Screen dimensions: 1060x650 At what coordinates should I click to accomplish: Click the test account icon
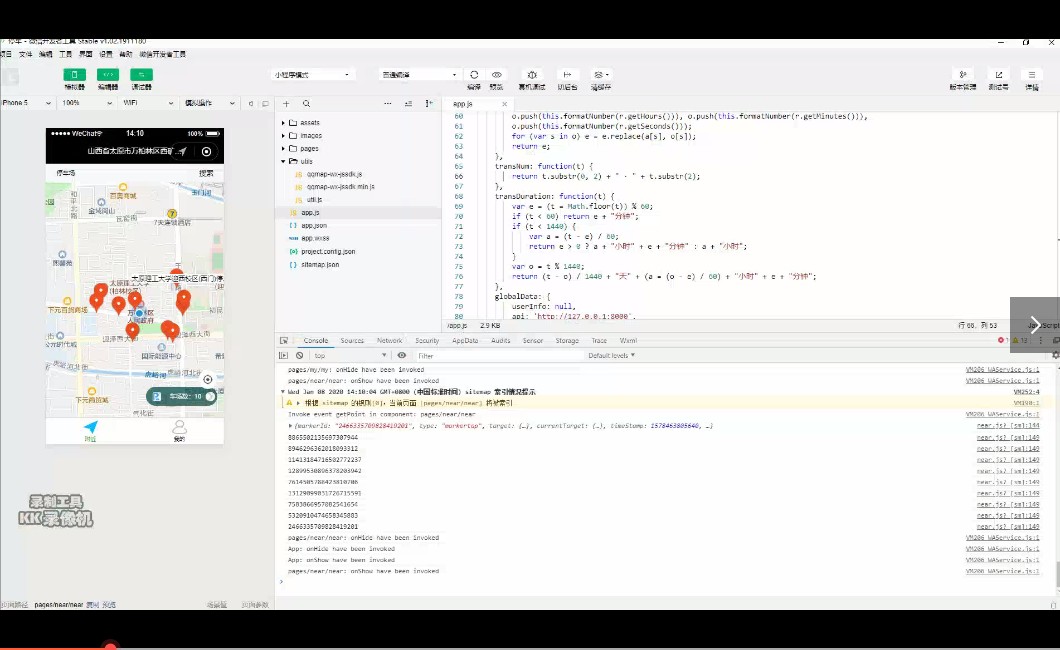[998, 75]
